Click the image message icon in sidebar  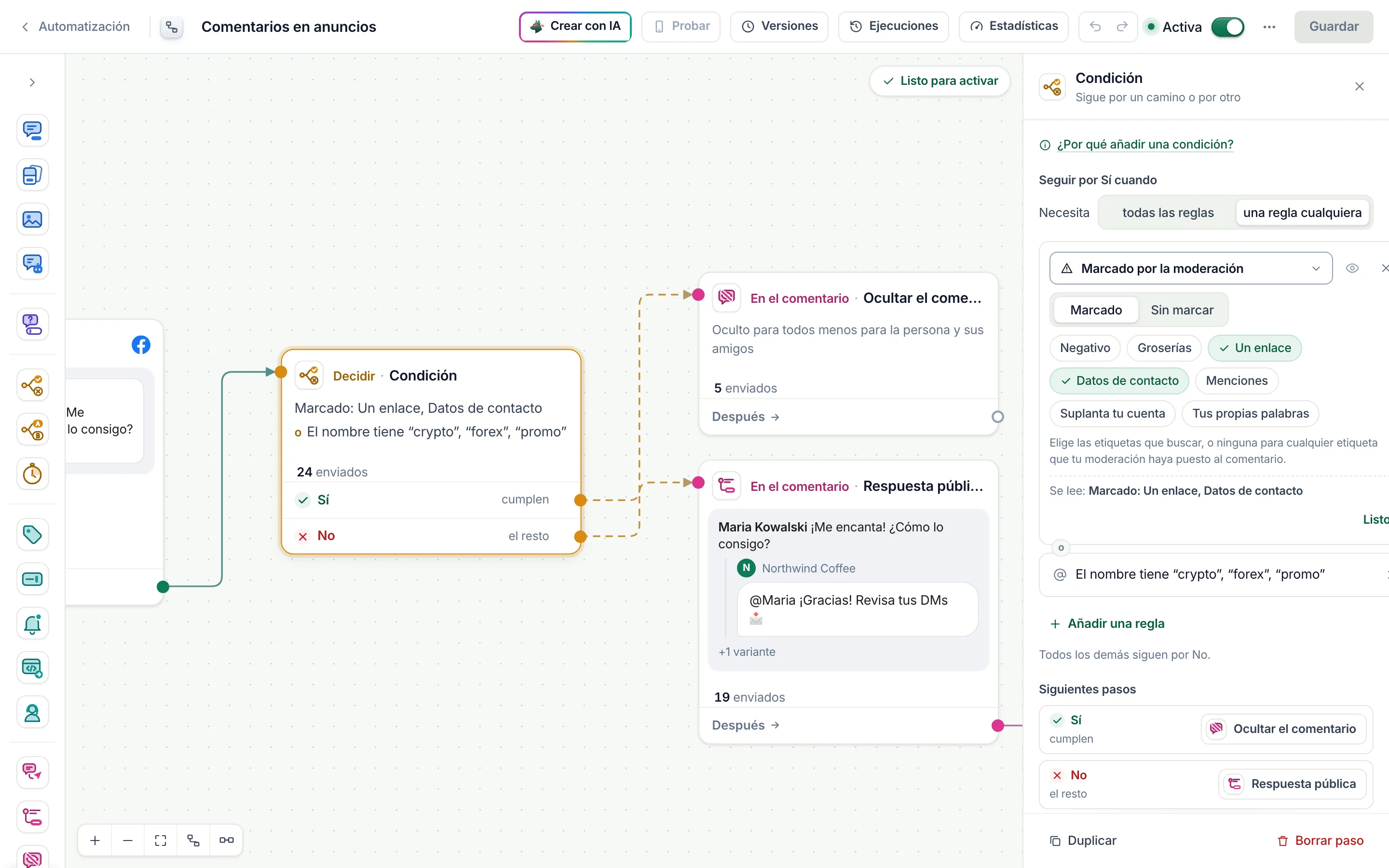pyautogui.click(x=32, y=219)
